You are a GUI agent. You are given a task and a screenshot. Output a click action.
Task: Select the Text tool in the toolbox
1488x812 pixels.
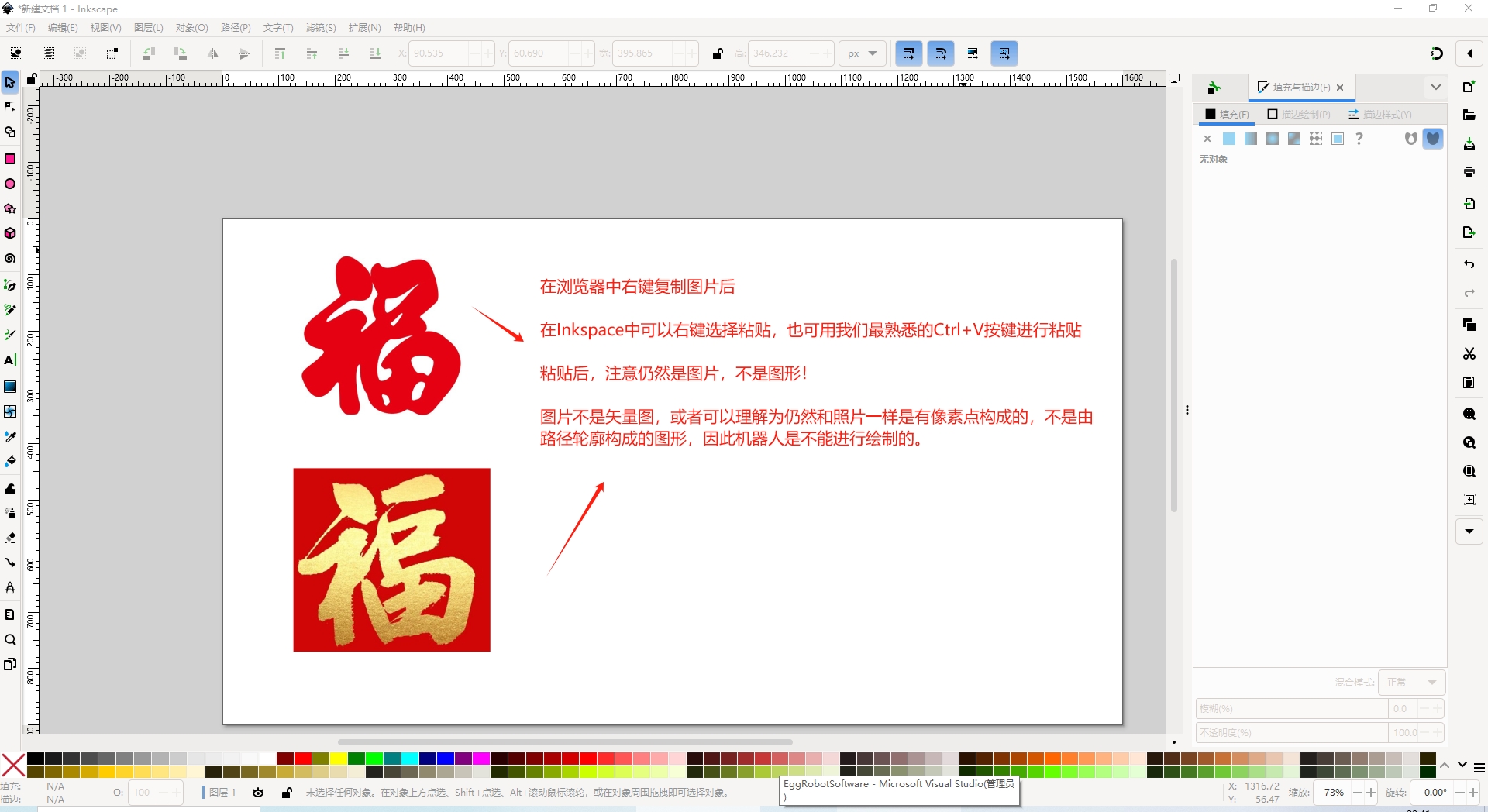10,360
